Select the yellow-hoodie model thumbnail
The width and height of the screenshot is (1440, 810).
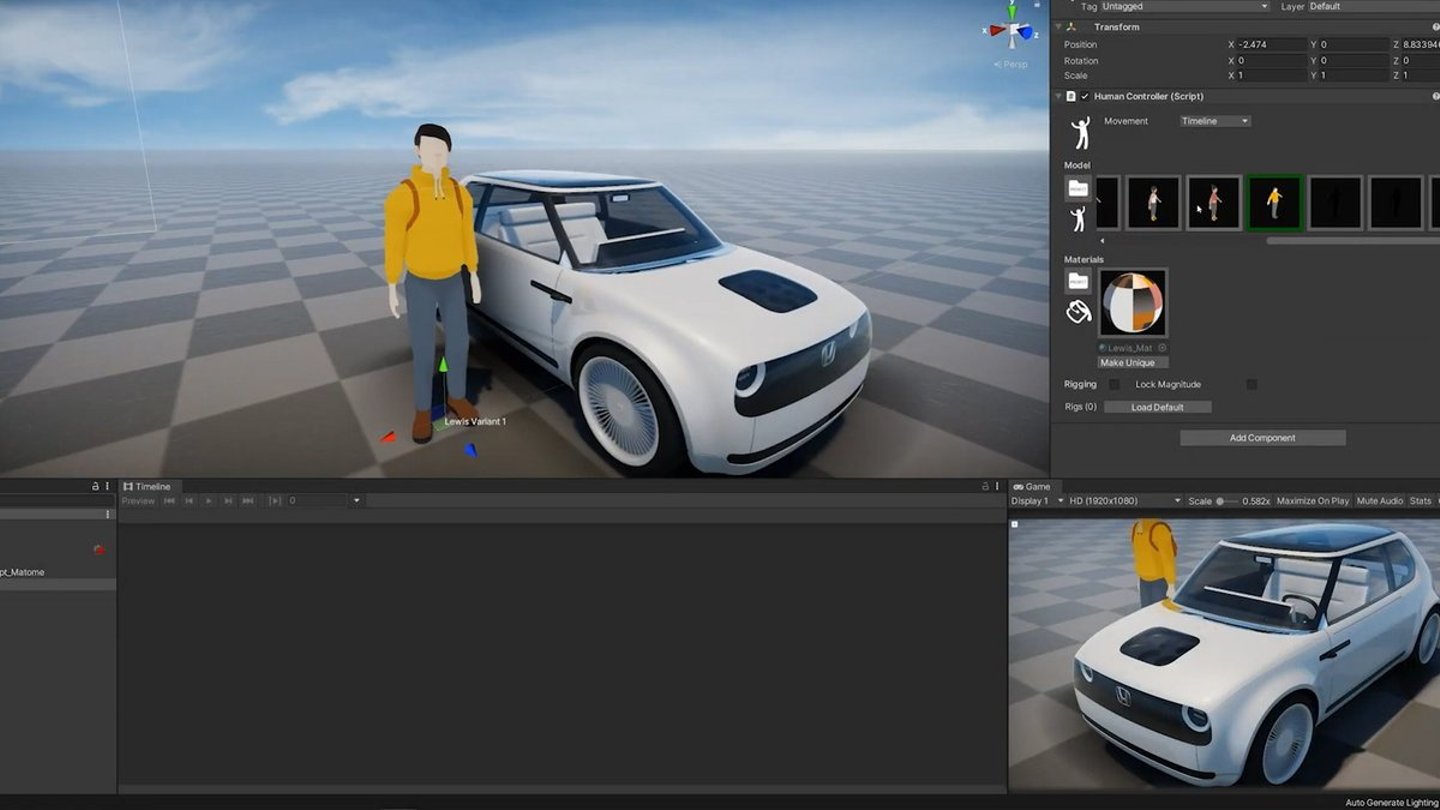pos(1274,203)
